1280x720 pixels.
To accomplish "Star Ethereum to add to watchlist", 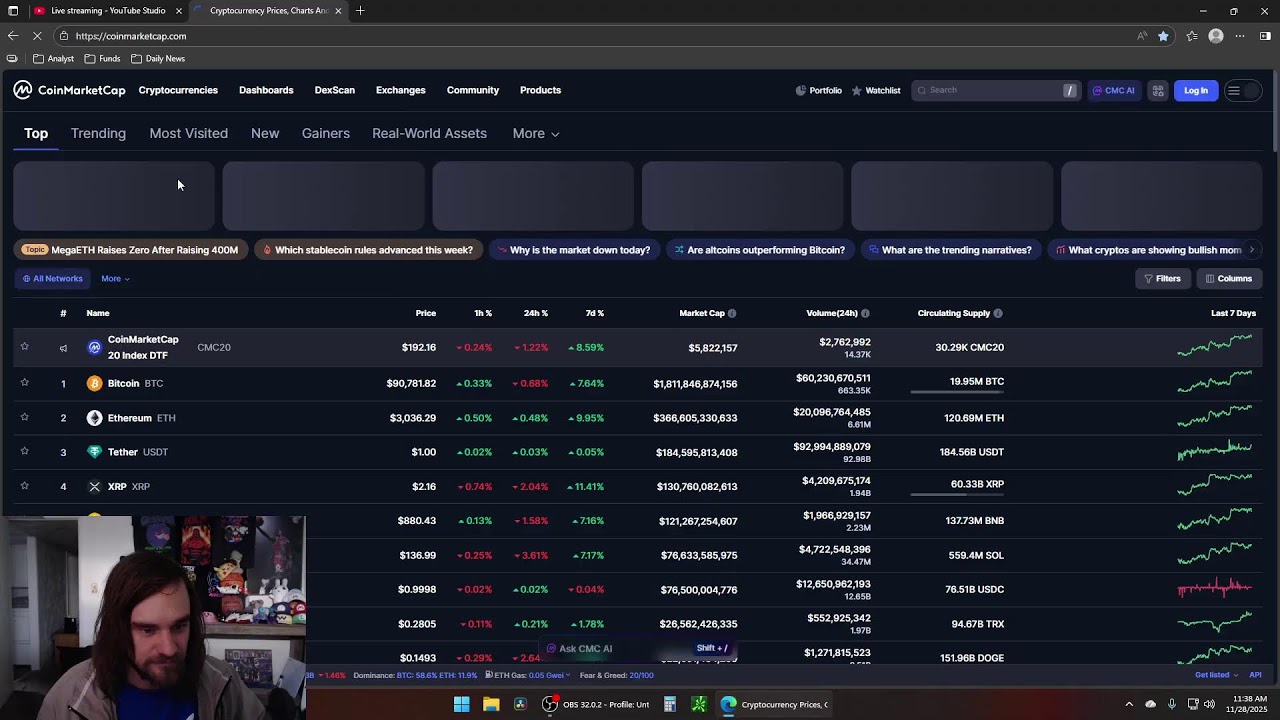I will pos(25,417).
